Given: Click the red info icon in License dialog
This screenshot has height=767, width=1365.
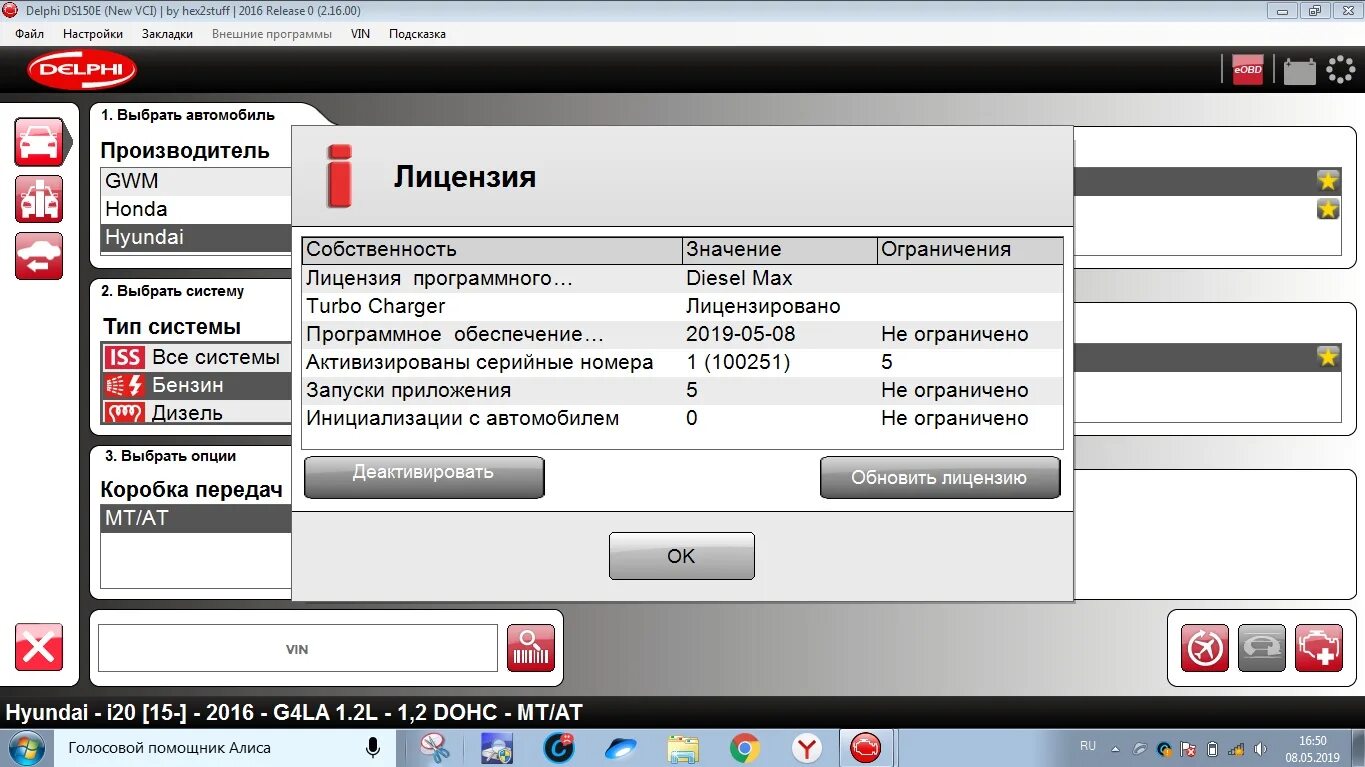Looking at the screenshot, I should pos(340,176).
